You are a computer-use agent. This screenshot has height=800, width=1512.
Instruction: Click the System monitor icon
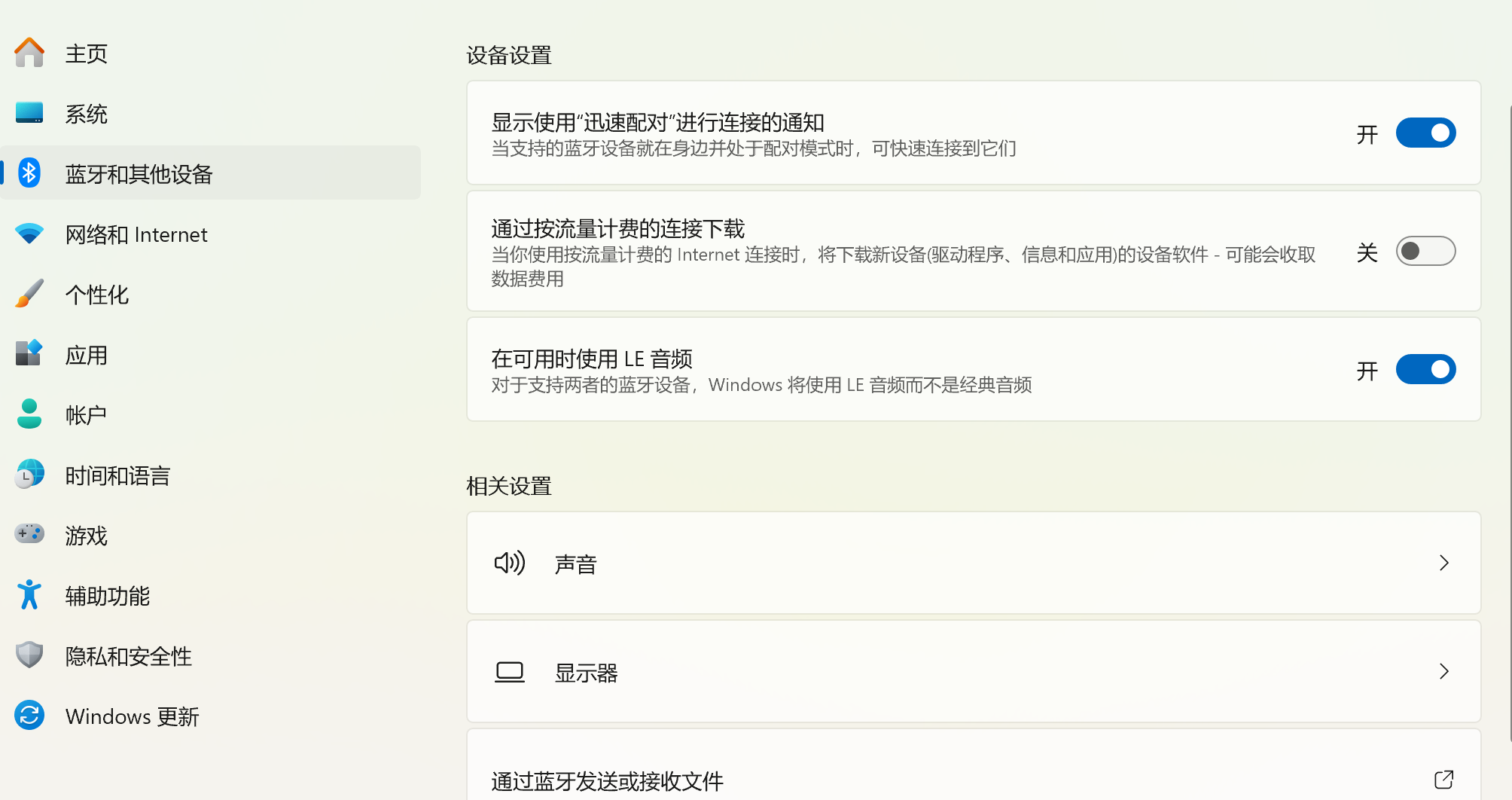tap(29, 114)
